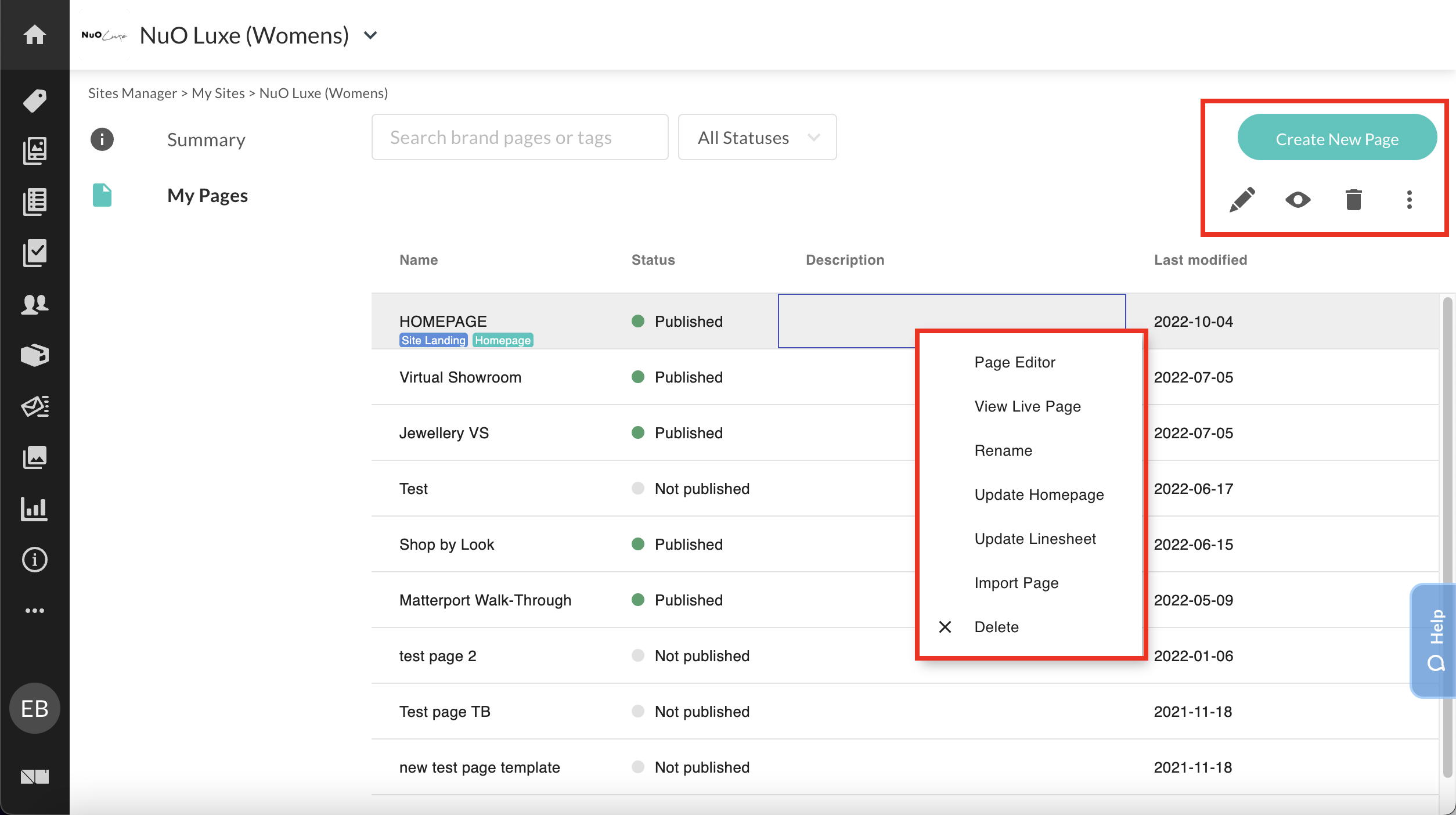1456x815 pixels.
Task: Click the My Pages document icon
Action: [102, 195]
